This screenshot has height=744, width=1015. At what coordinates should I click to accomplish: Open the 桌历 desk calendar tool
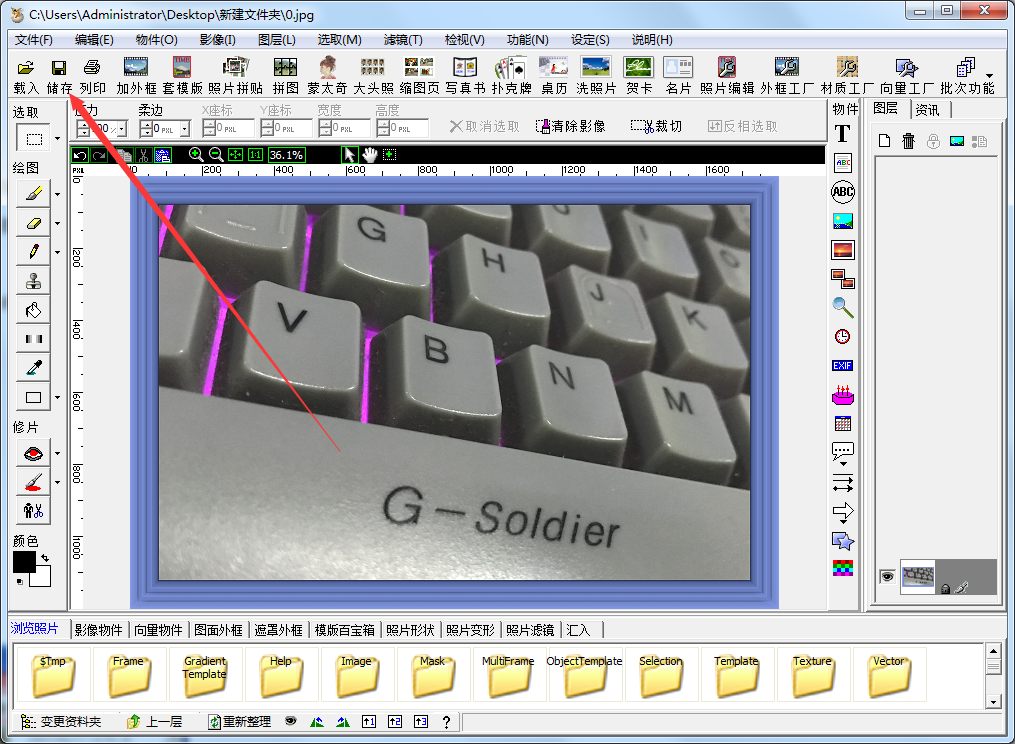(553, 76)
